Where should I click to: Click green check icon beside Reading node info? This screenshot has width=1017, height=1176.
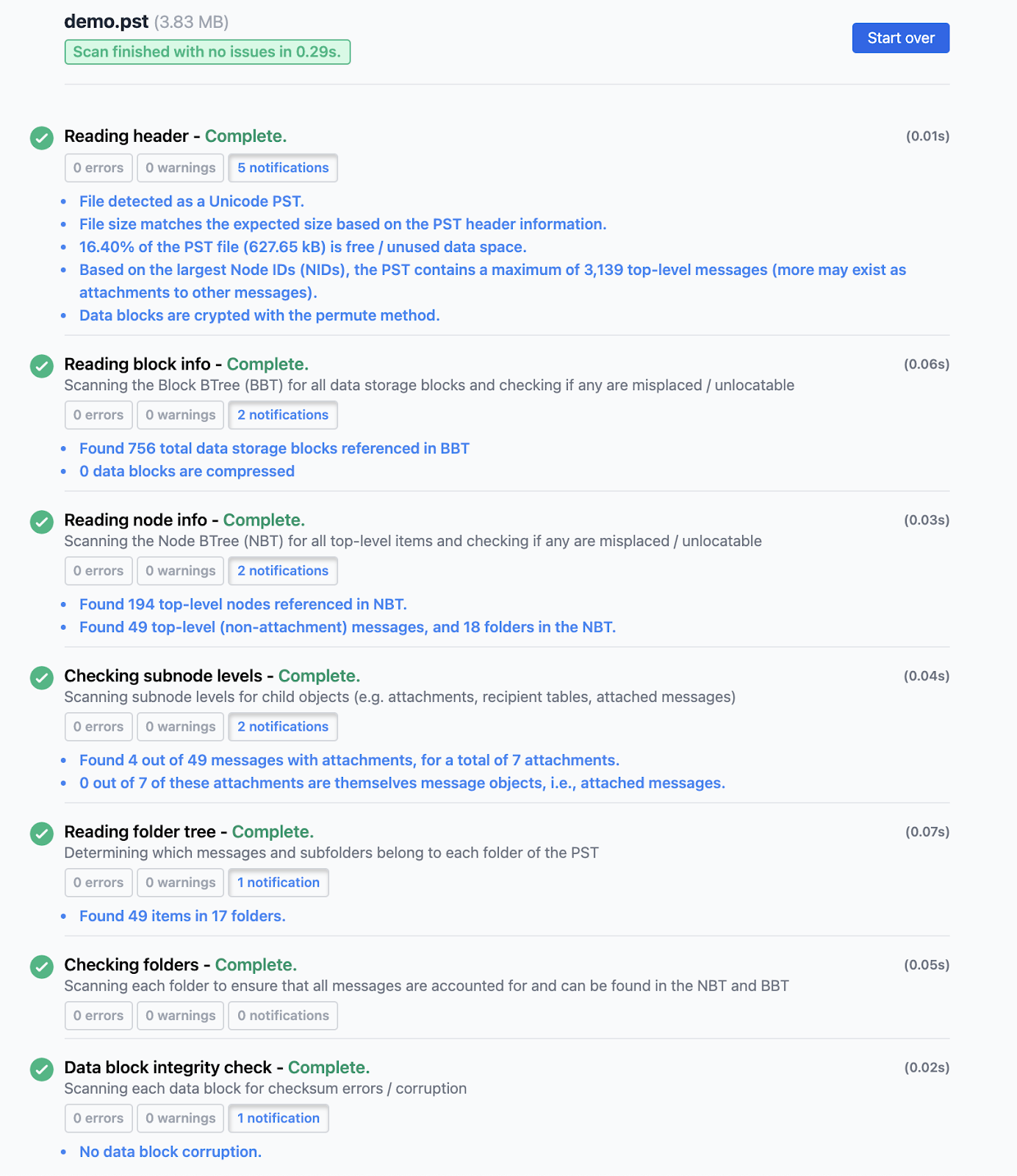point(42,521)
